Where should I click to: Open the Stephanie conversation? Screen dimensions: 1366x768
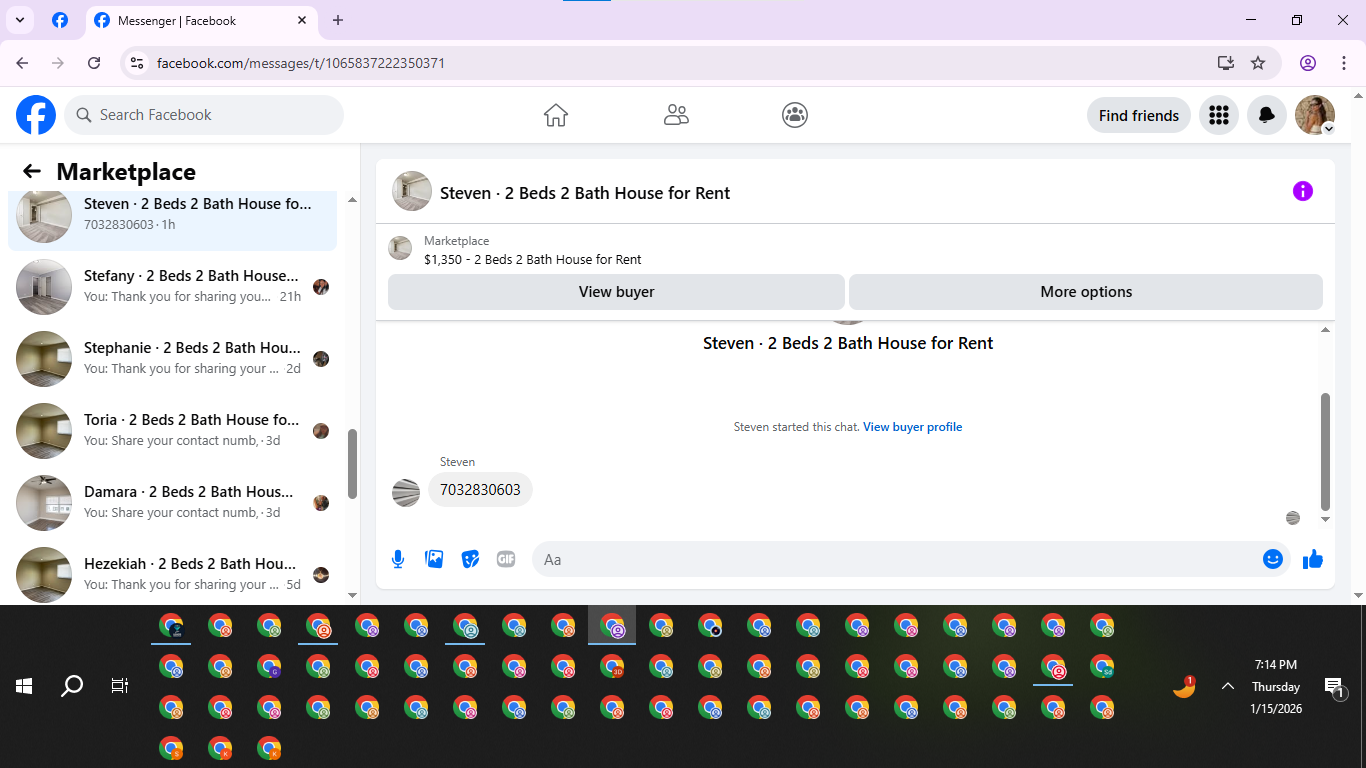tap(172, 358)
